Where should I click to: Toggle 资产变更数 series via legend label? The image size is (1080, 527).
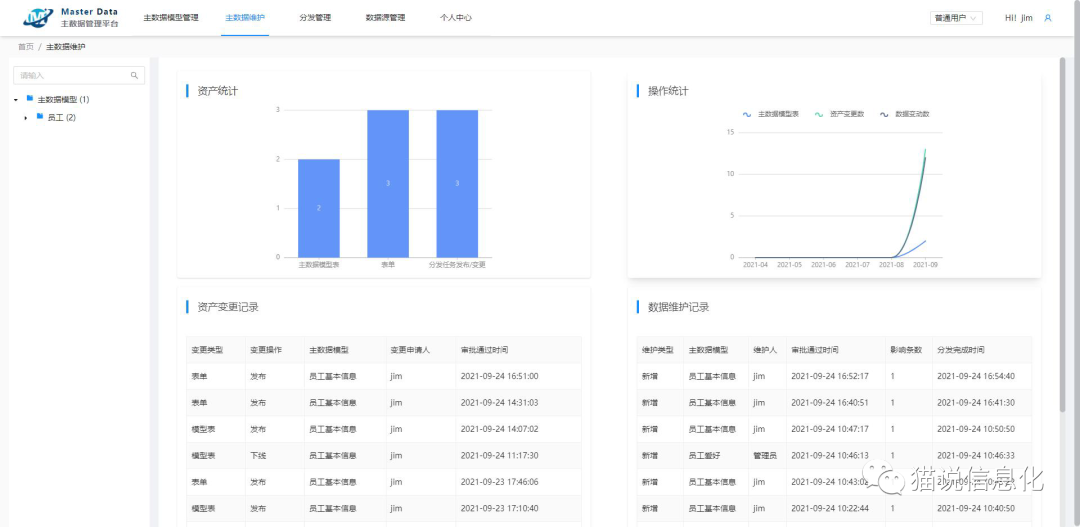pyautogui.click(x=847, y=114)
